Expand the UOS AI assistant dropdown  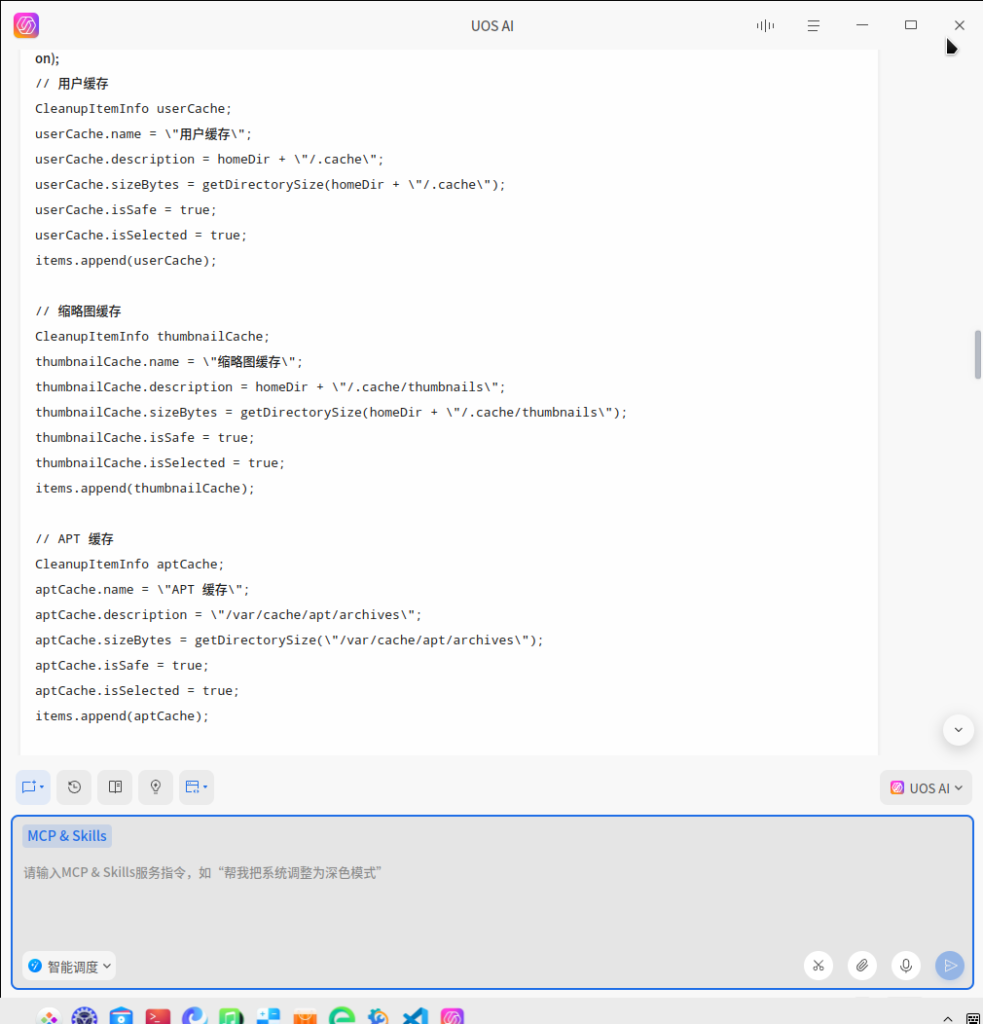925,788
